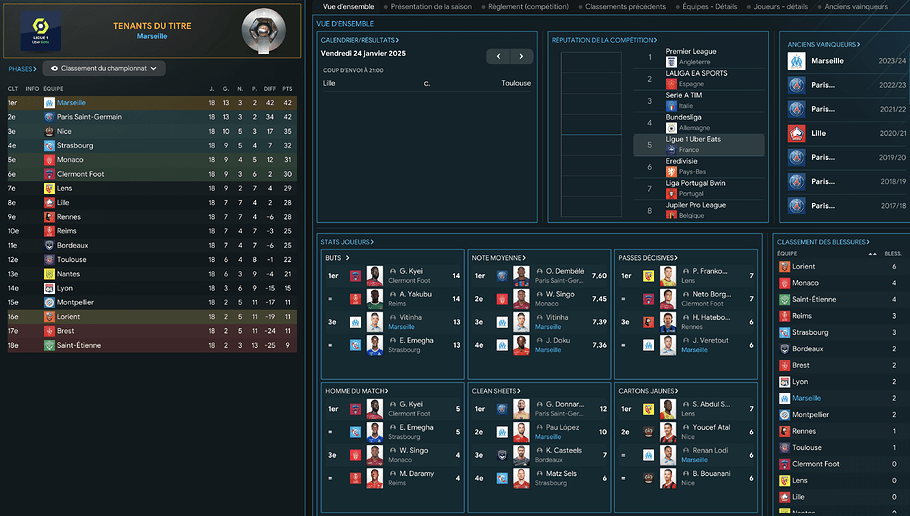Screen dimensions: 910x516
Task: Go to previous fixture date
Action: point(498,56)
